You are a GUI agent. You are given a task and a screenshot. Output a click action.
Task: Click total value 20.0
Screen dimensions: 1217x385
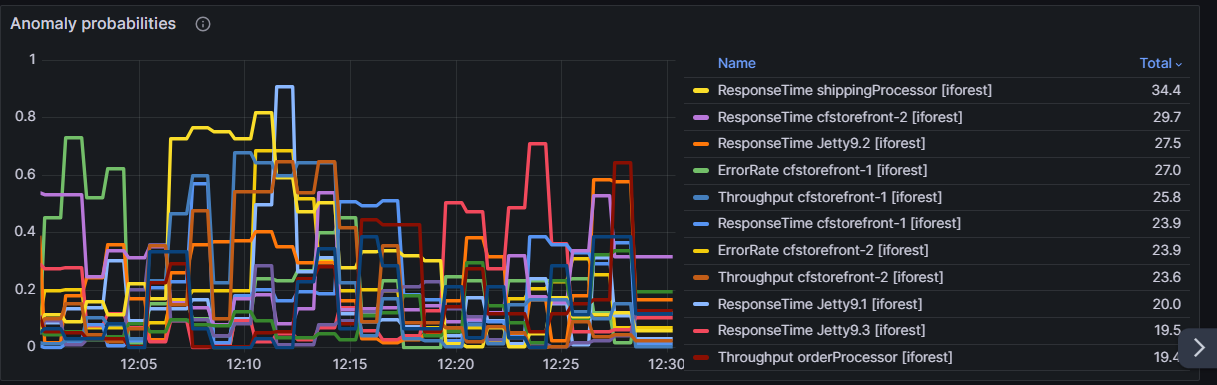click(1166, 303)
